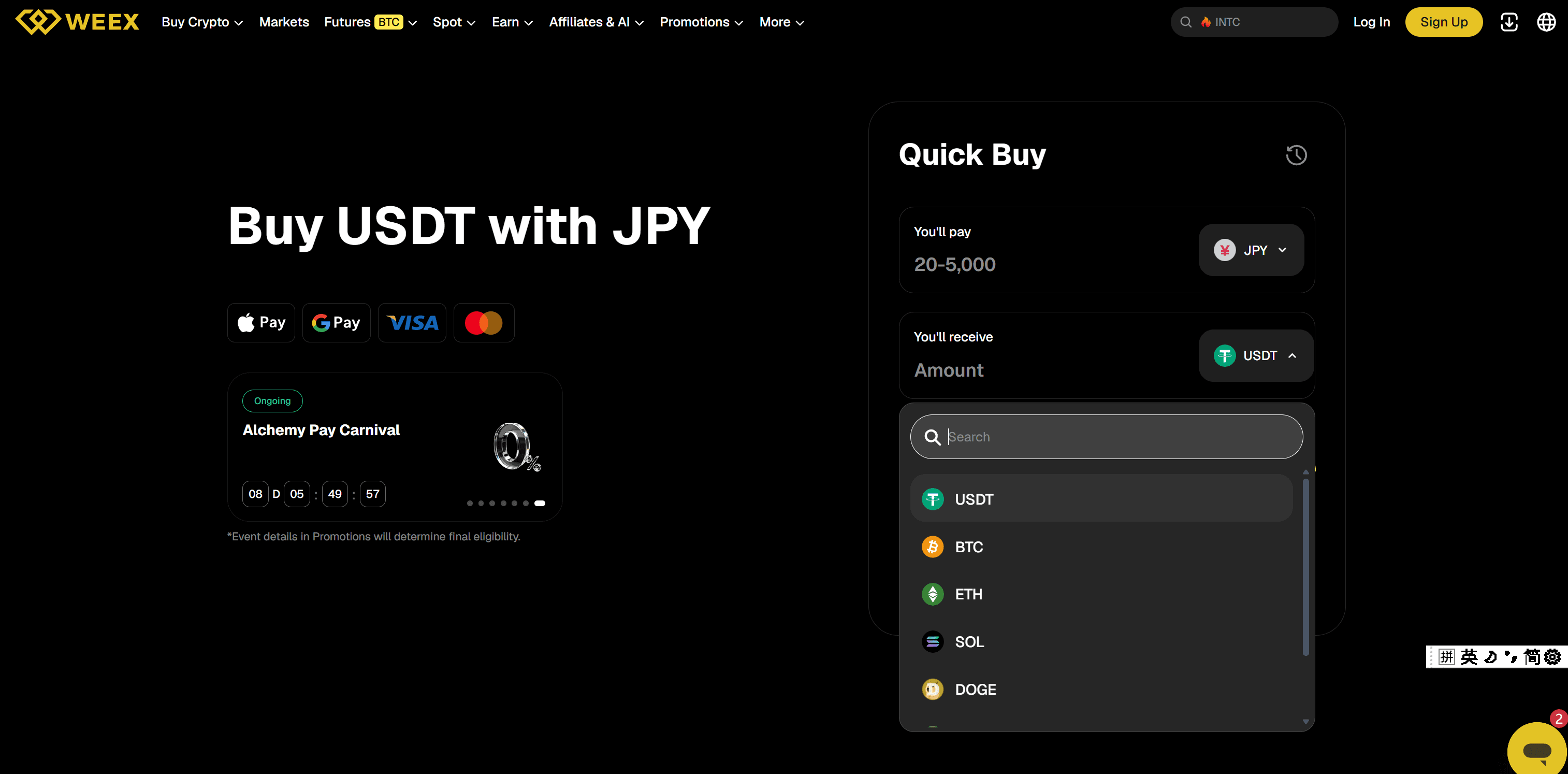Click the header search magnifier icon
The image size is (1568, 774).
click(1186, 22)
